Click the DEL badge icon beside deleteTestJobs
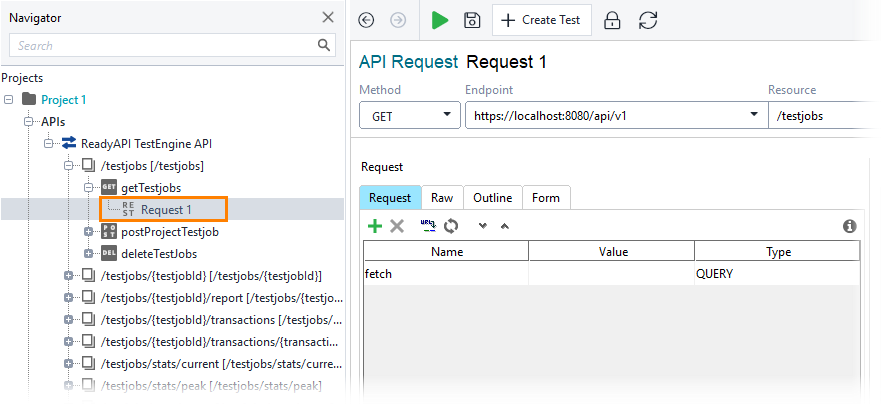882x405 pixels. 109,253
